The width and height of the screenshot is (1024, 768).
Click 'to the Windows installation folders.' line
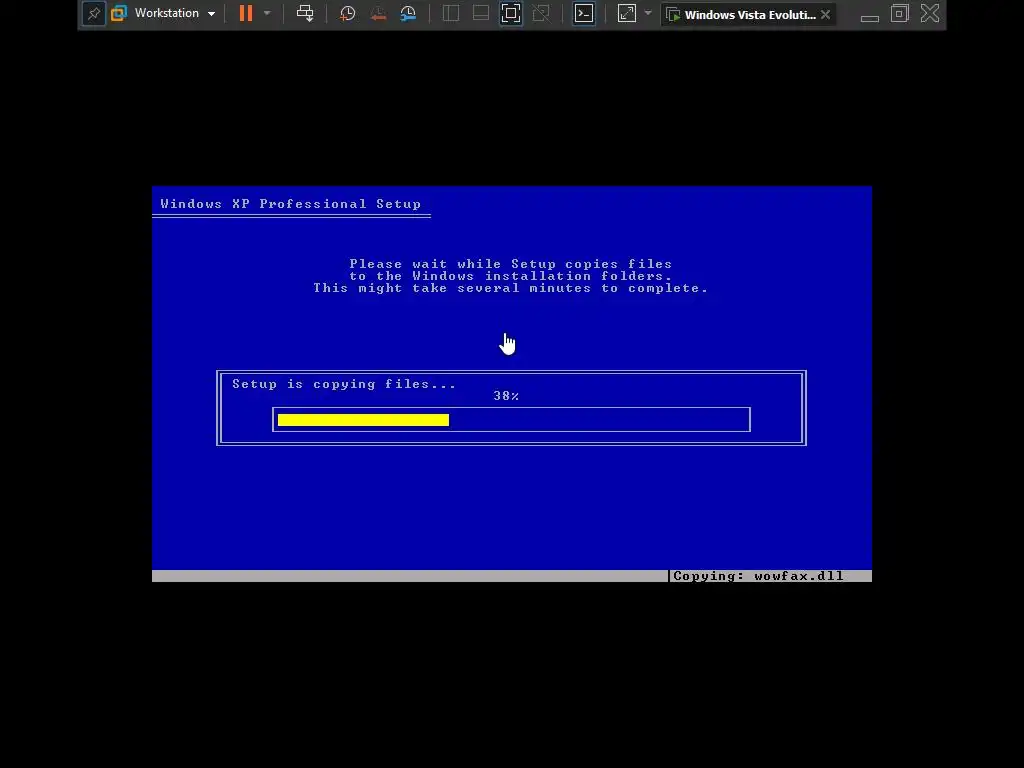(x=511, y=276)
